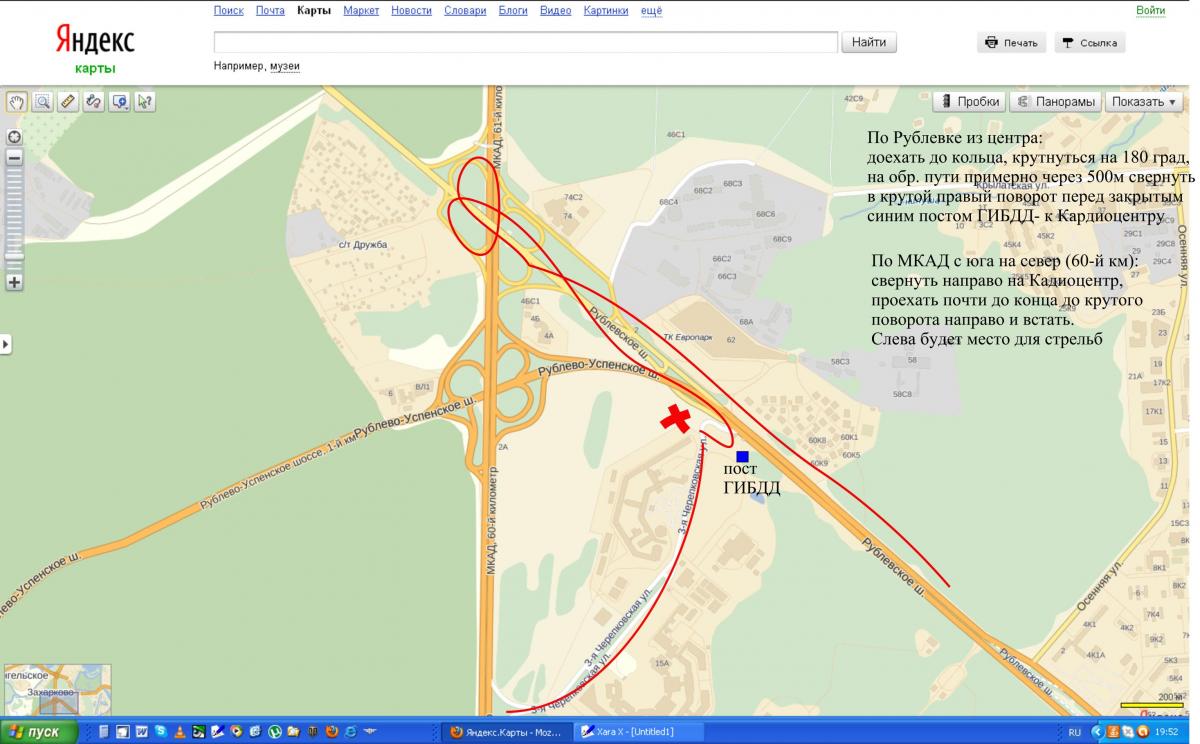Click the ТК Европарк map label
Viewport: 1200px width, 744px height.
tap(689, 337)
